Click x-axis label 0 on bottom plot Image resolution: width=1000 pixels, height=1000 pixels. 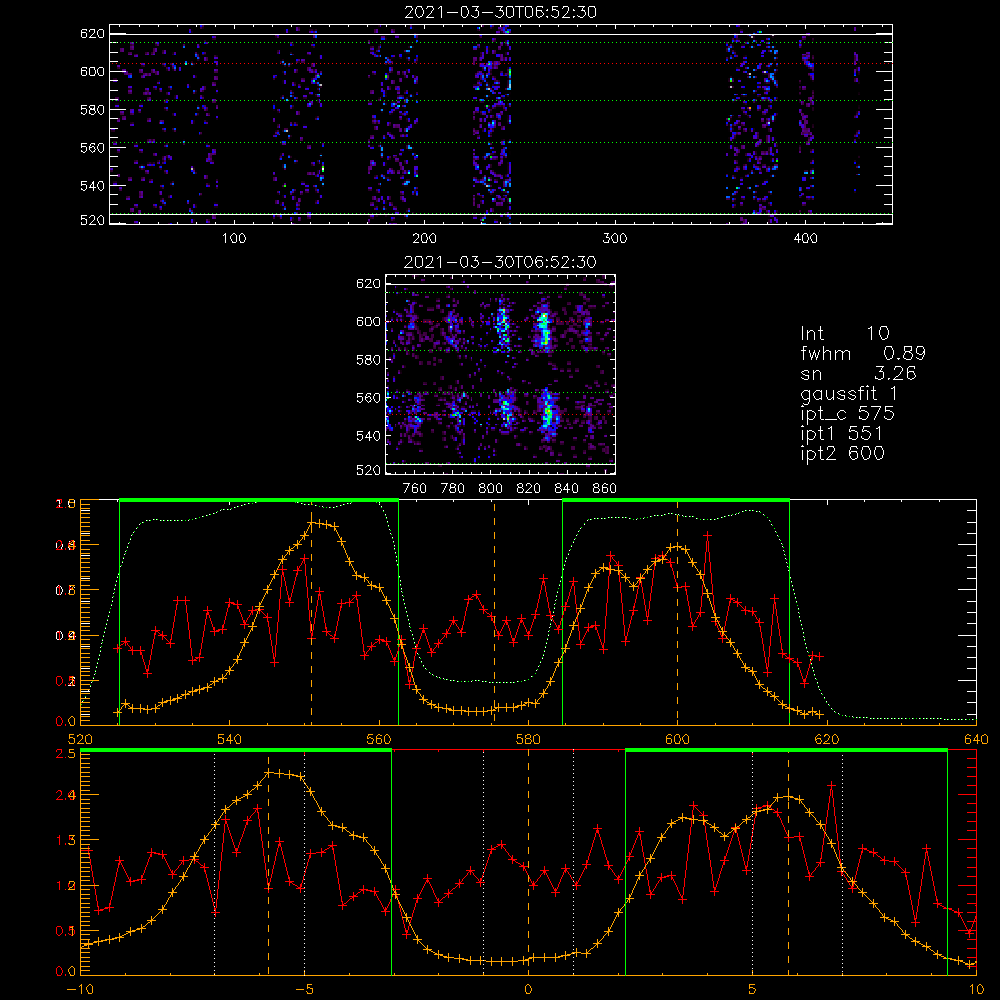[x=528, y=990]
